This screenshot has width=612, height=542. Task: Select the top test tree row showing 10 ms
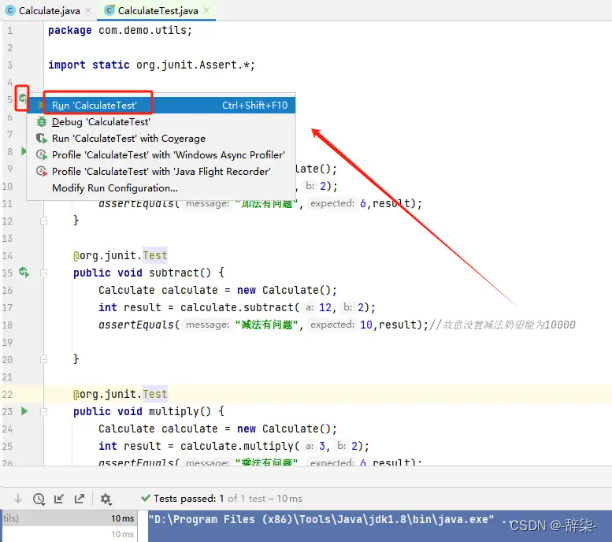coord(69,518)
